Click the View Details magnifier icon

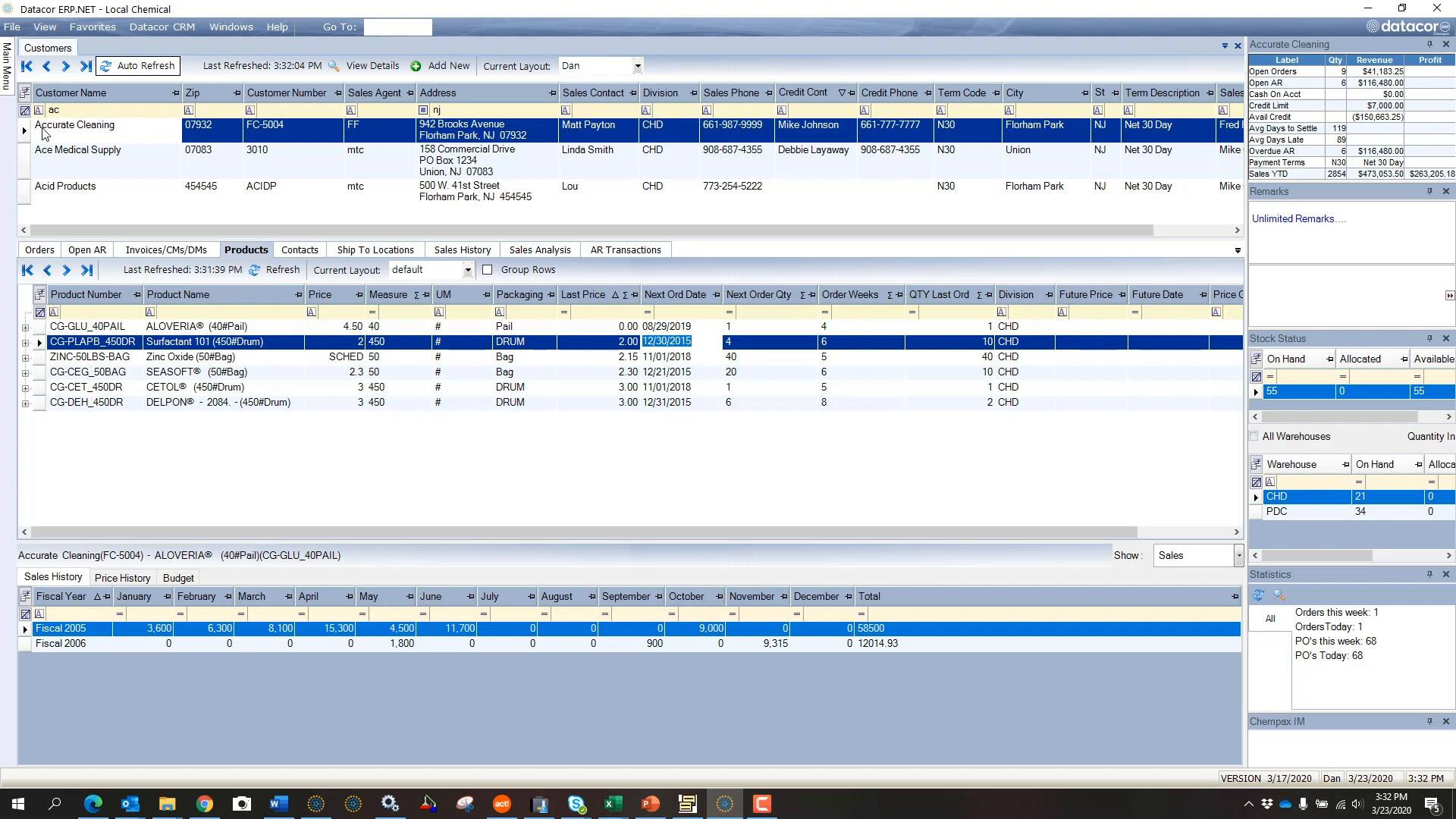click(334, 66)
